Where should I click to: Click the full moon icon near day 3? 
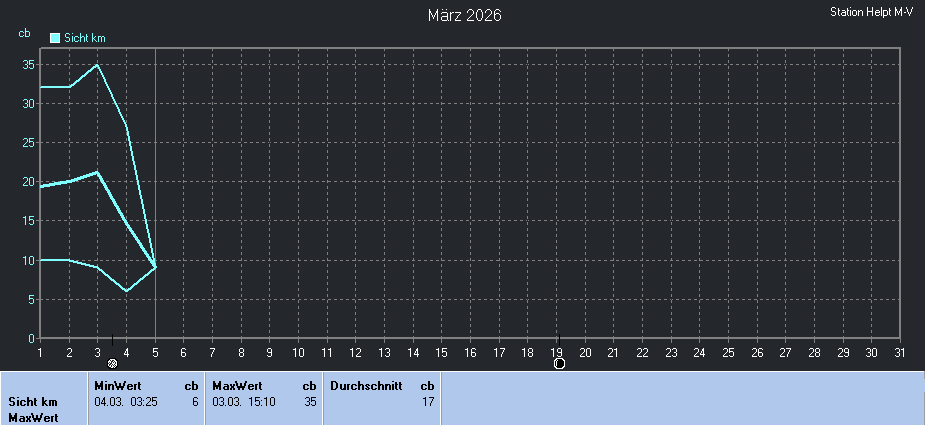click(x=113, y=364)
